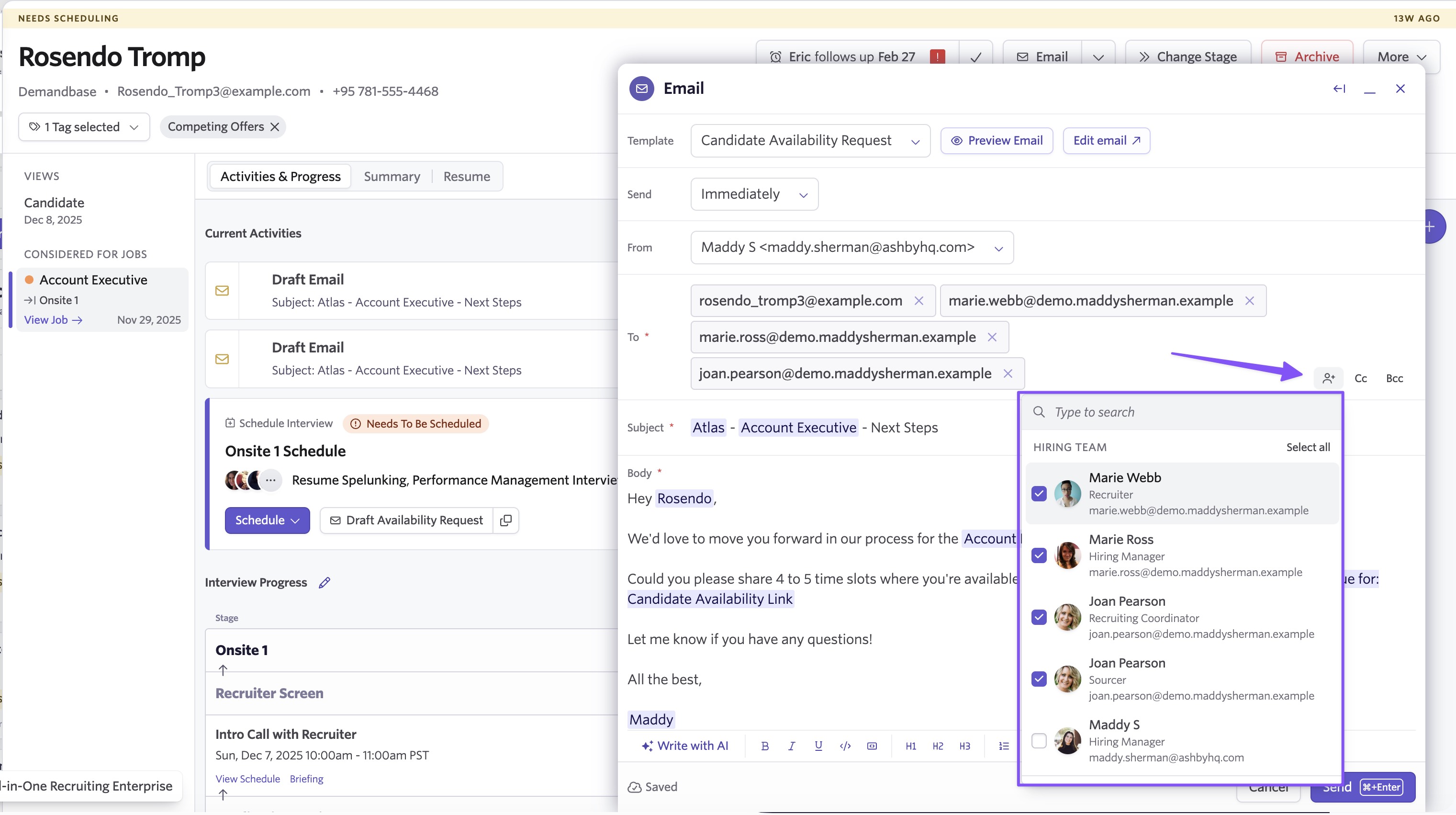1456x815 pixels.
Task: Copy availability request link icon
Action: pyautogui.click(x=506, y=521)
